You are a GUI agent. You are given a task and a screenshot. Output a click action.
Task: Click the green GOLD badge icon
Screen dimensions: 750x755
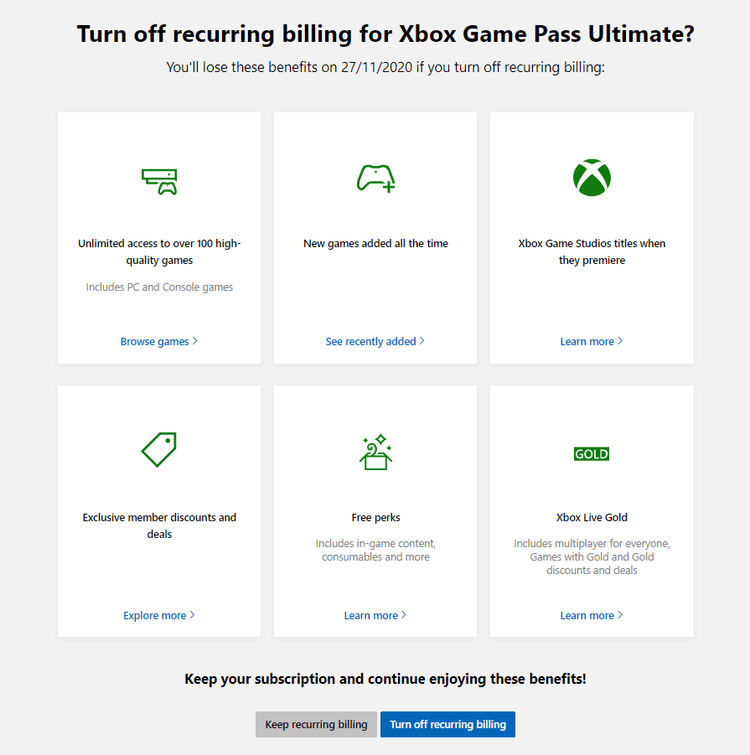coord(592,454)
